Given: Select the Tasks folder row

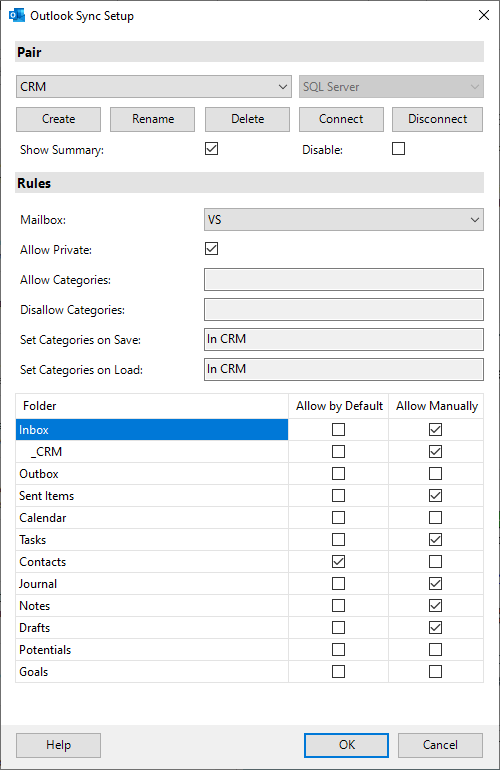Looking at the screenshot, I should [152, 540].
